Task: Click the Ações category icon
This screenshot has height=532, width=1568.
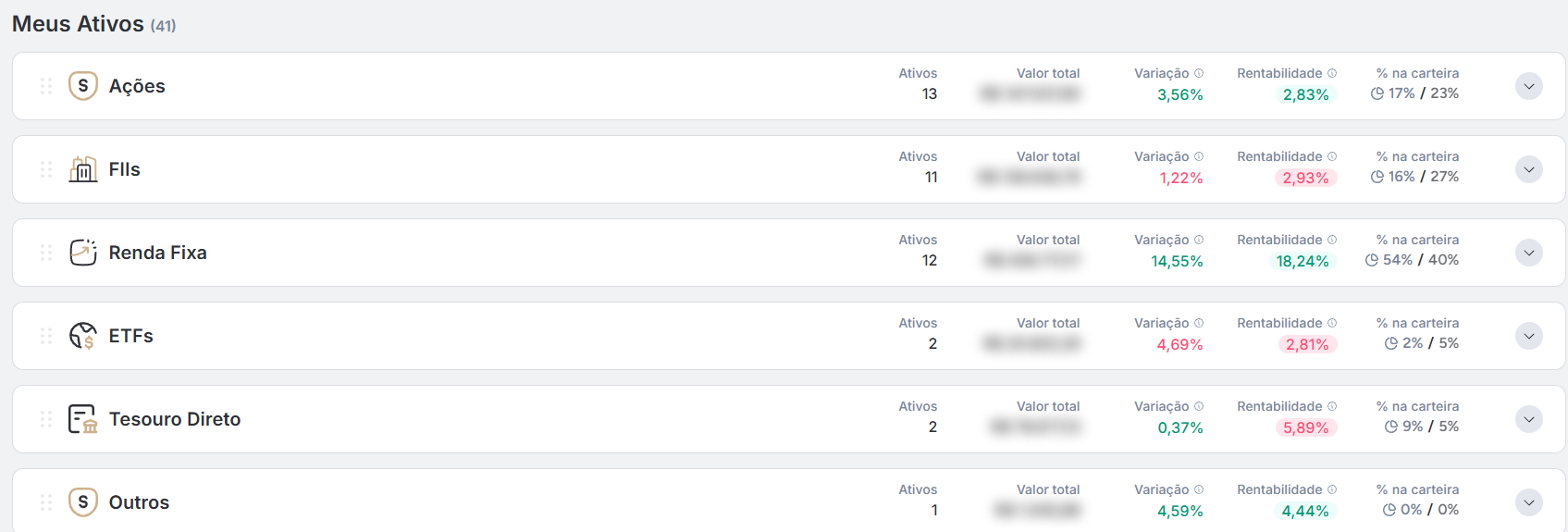Action: pyautogui.click(x=83, y=86)
